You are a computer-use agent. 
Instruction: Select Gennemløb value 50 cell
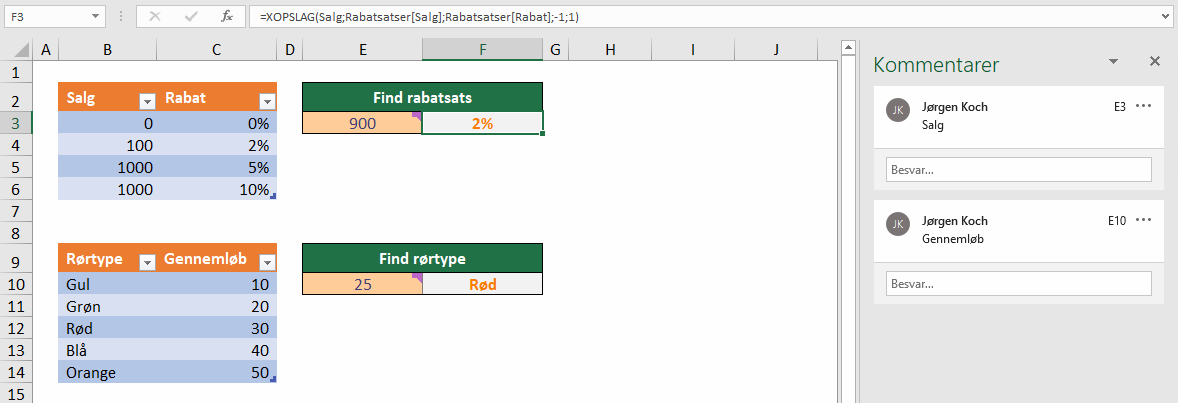coord(216,372)
